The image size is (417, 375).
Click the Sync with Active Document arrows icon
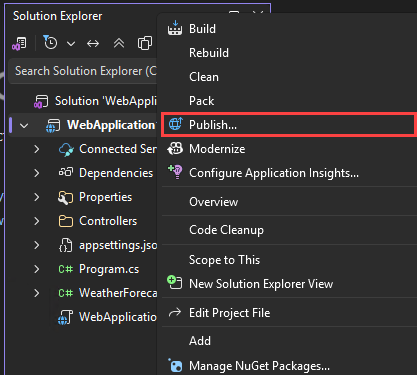[93, 44]
